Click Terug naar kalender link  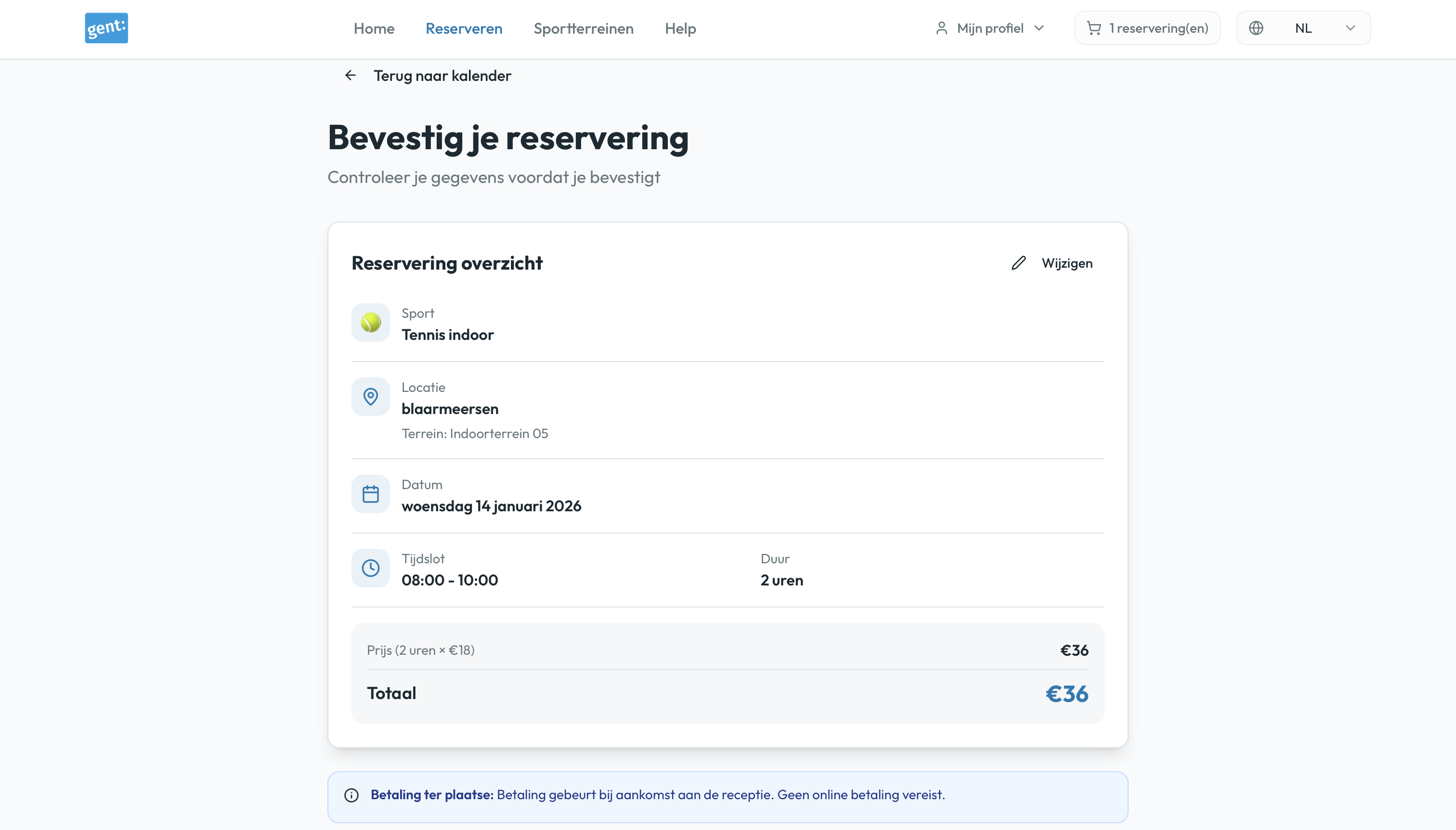pos(442,75)
